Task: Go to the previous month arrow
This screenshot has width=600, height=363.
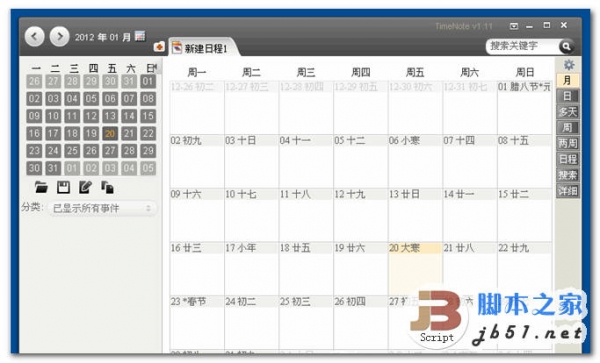Action: (34, 37)
